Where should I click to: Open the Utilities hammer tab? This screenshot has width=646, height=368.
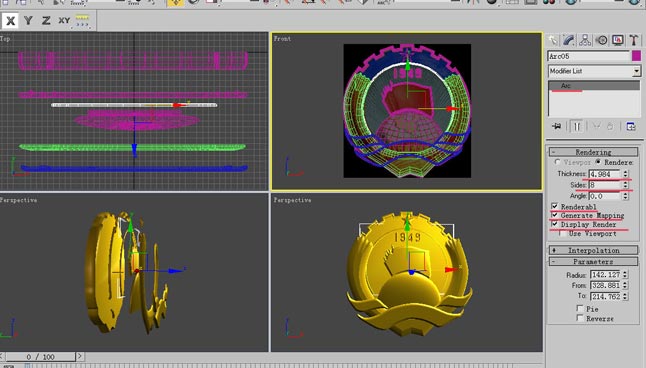(634, 40)
